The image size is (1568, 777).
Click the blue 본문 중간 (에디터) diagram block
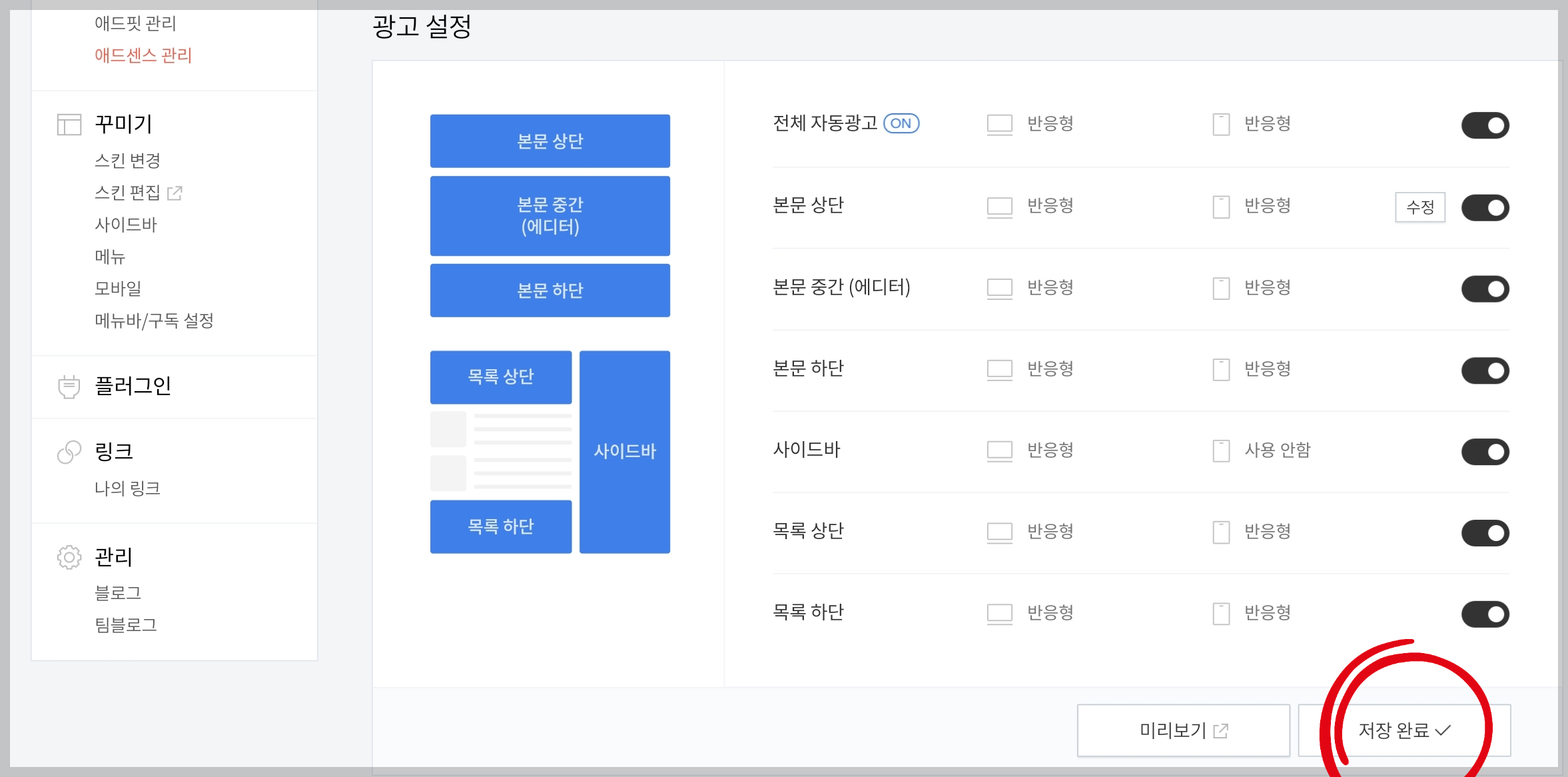[550, 216]
